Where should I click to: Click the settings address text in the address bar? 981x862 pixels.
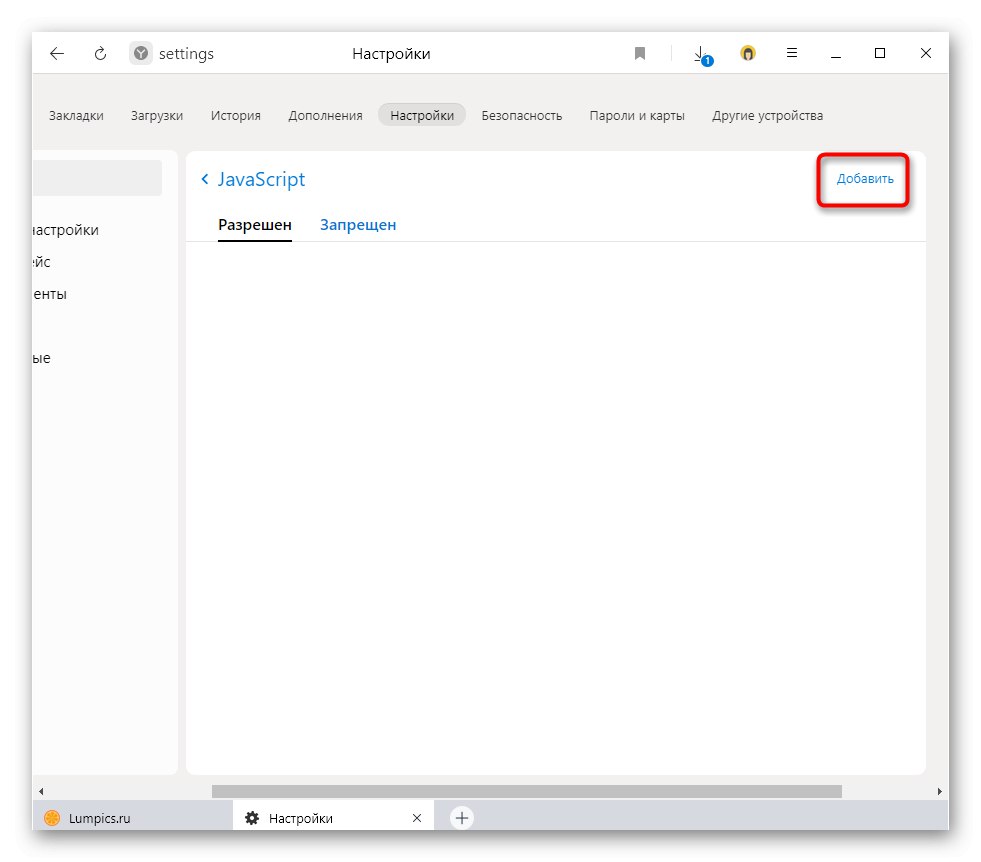click(x=186, y=54)
